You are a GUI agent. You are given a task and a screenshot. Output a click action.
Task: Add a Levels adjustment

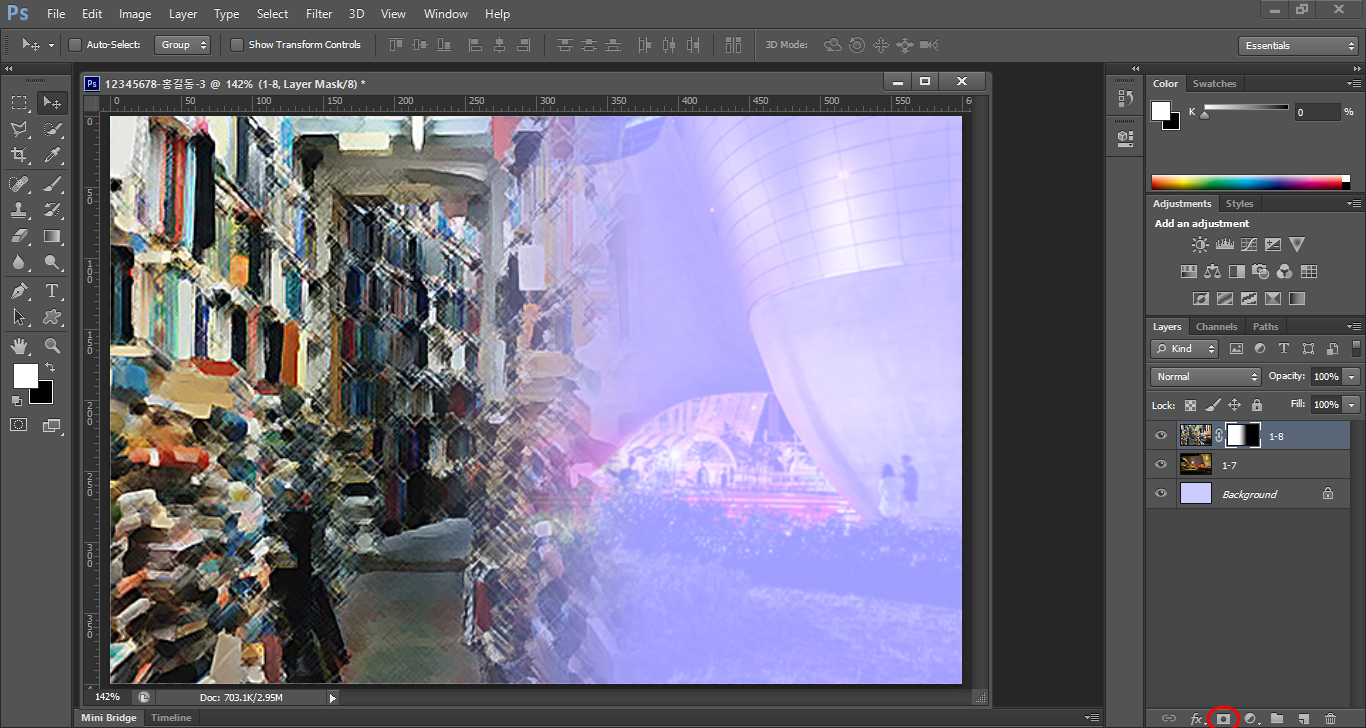1225,244
